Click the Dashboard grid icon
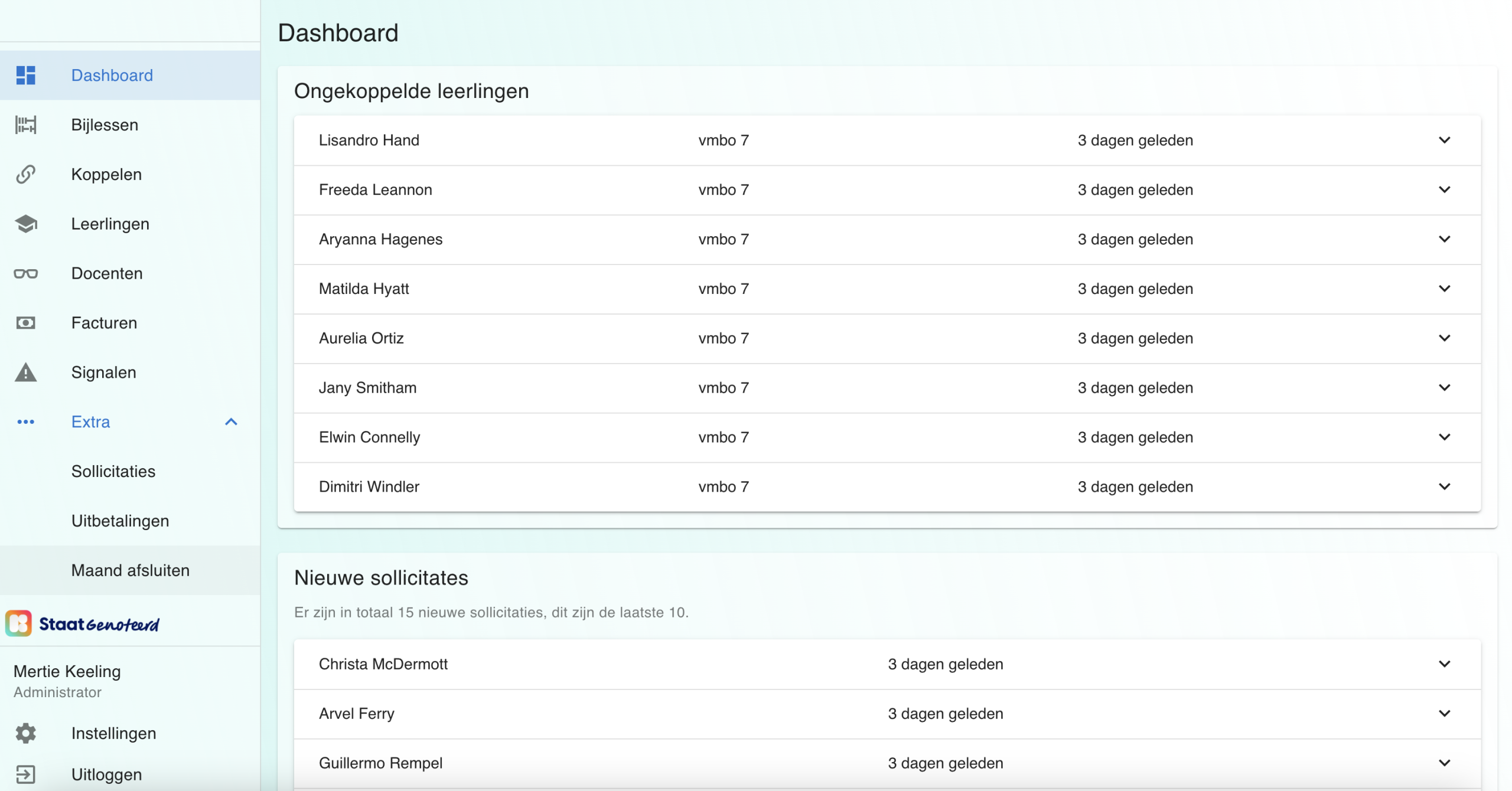The image size is (1512, 791). click(25, 76)
